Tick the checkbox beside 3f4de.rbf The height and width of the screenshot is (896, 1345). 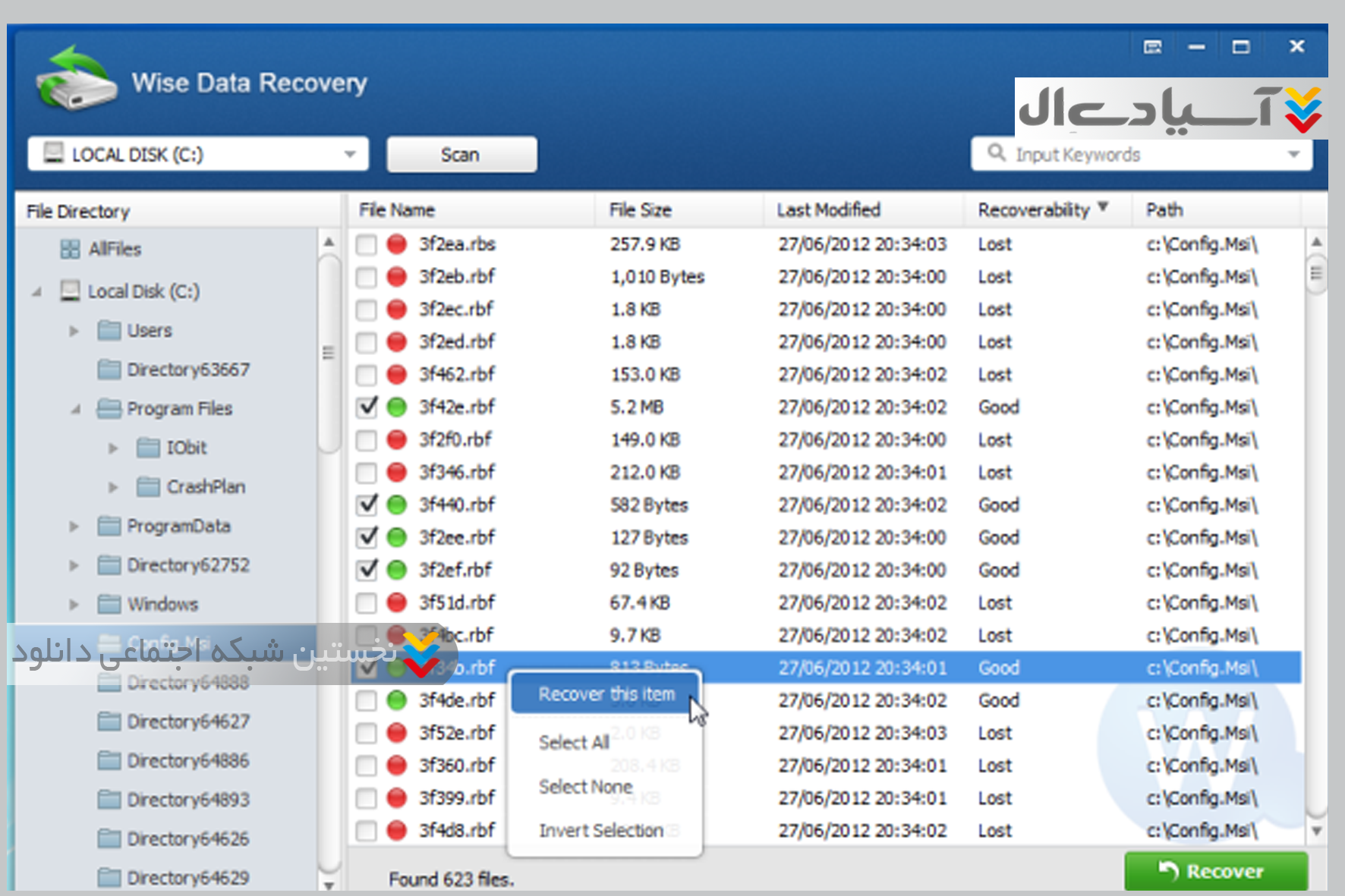(x=367, y=700)
